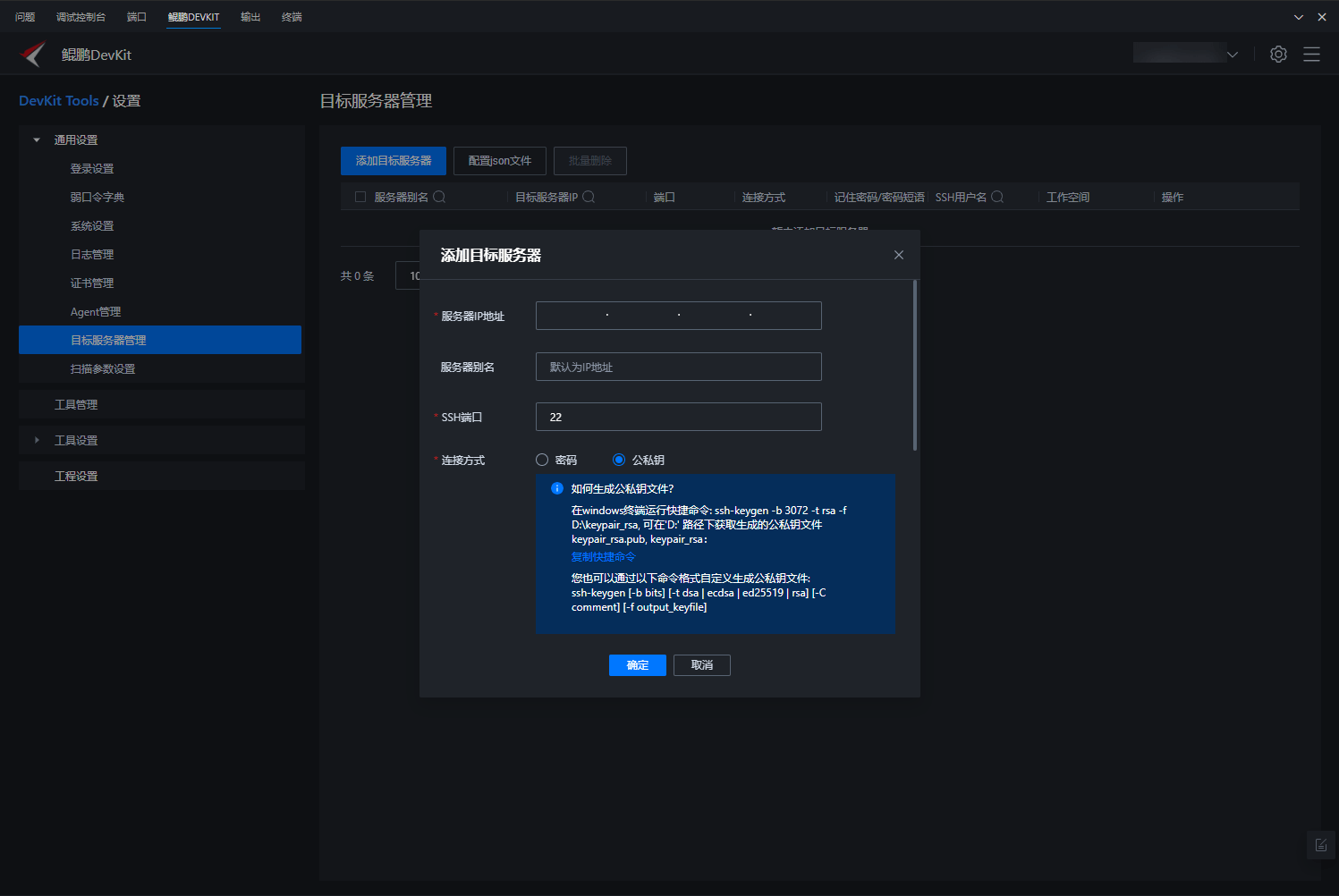This screenshot has height=896, width=1339.
Task: Click the 操作 column header
Action: pos(1173,197)
